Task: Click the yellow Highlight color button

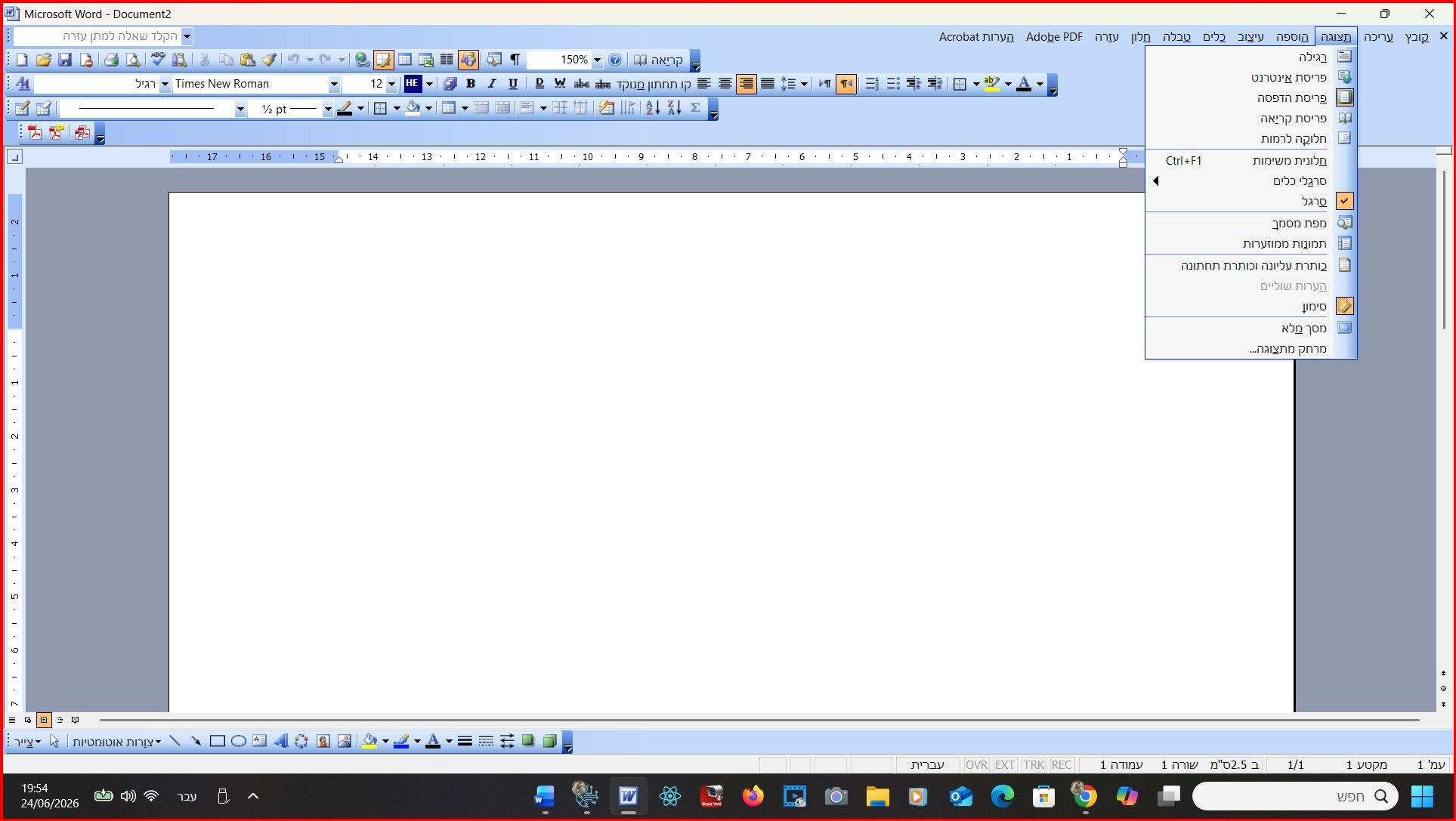Action: click(x=992, y=84)
